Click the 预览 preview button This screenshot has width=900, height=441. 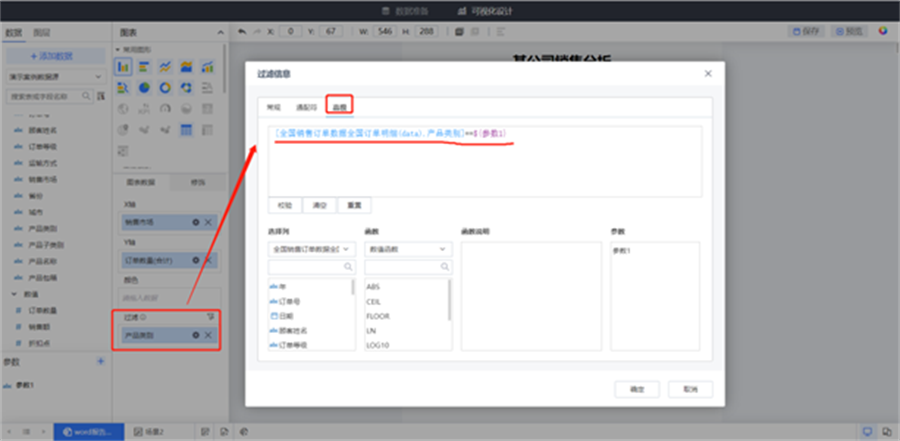coord(849,32)
